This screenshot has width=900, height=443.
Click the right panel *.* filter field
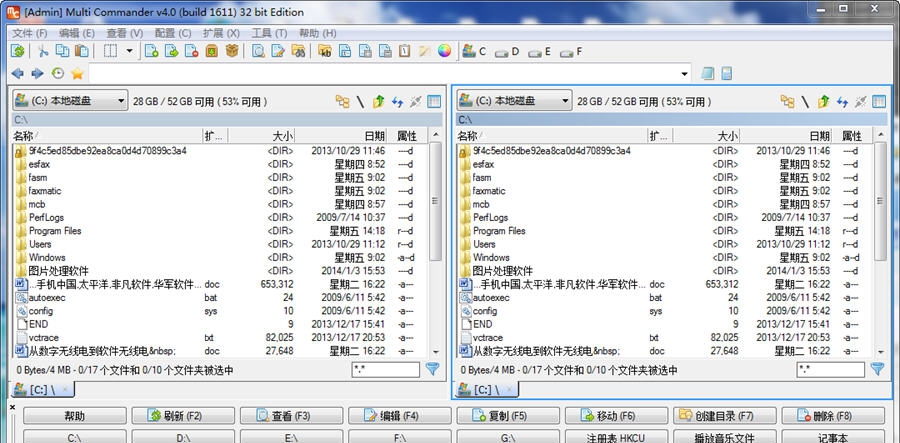tap(830, 370)
